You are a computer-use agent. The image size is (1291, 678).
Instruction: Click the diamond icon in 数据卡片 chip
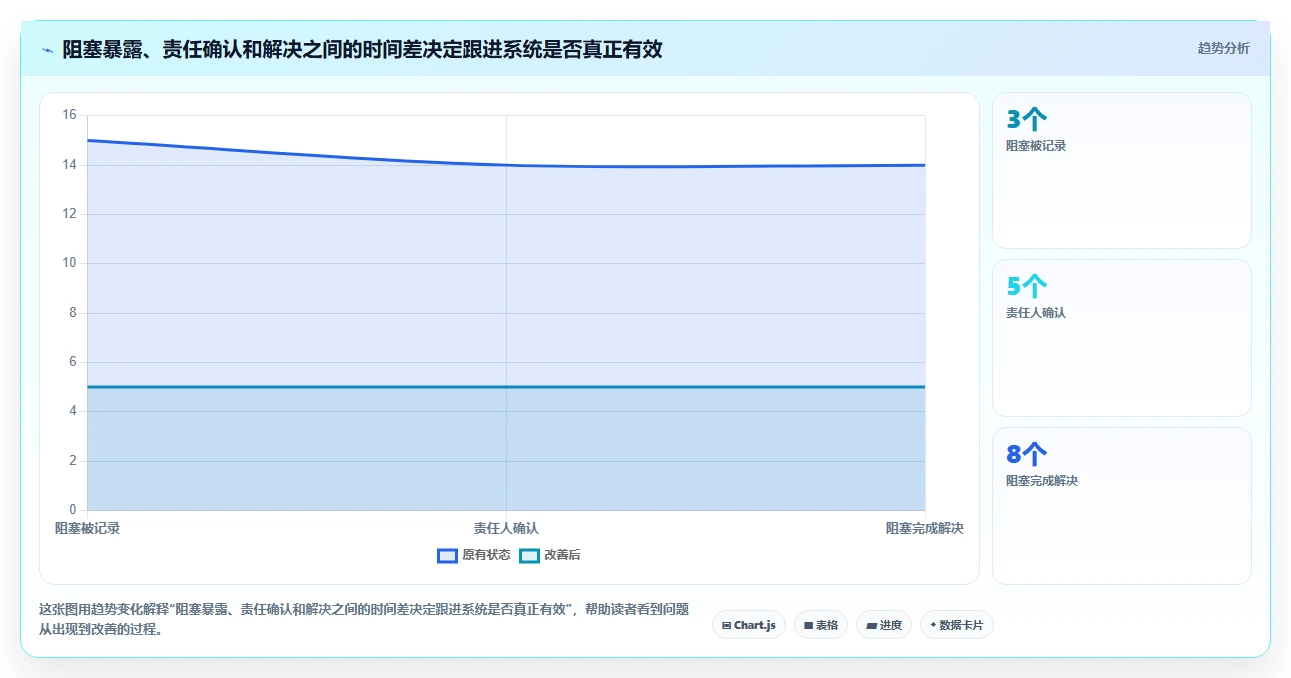point(933,625)
